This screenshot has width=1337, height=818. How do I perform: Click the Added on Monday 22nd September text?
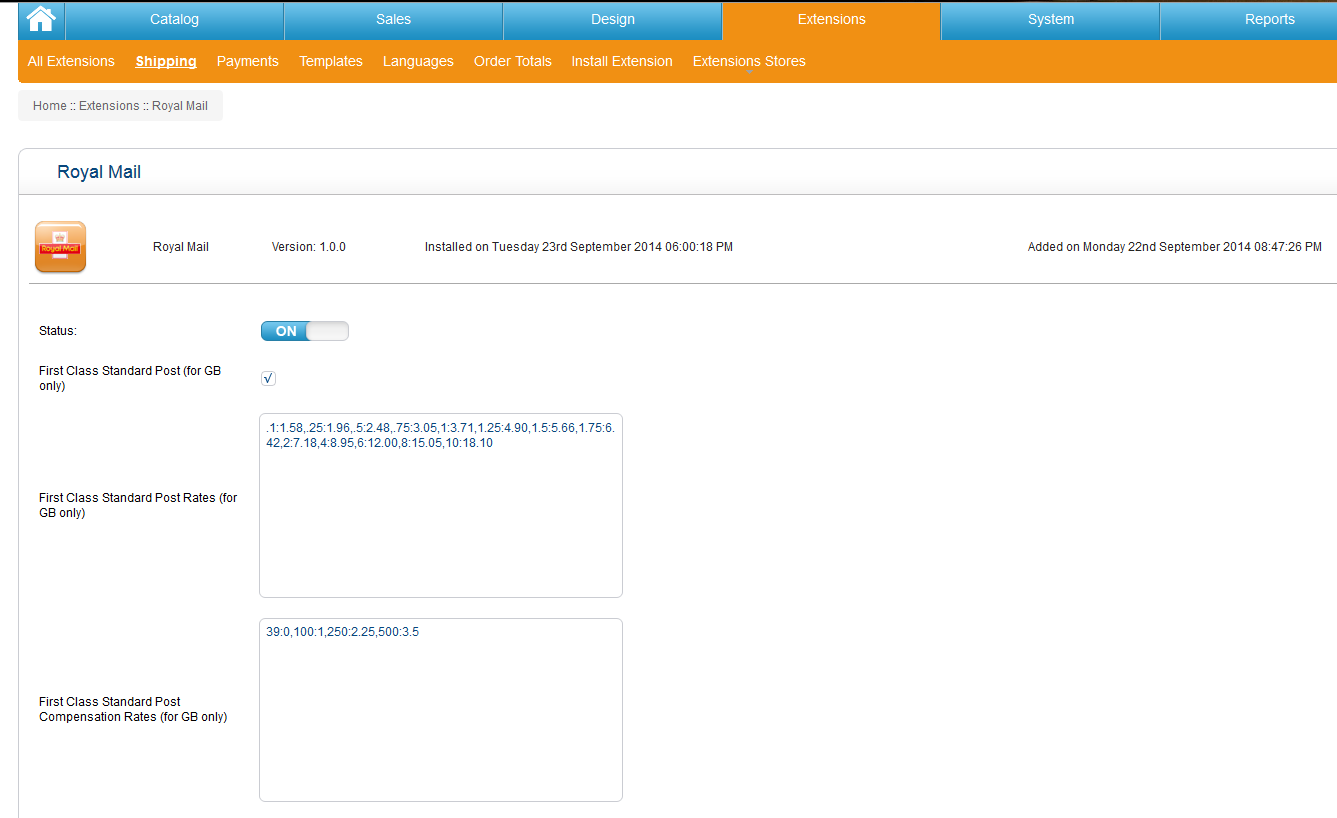[x=1175, y=247]
